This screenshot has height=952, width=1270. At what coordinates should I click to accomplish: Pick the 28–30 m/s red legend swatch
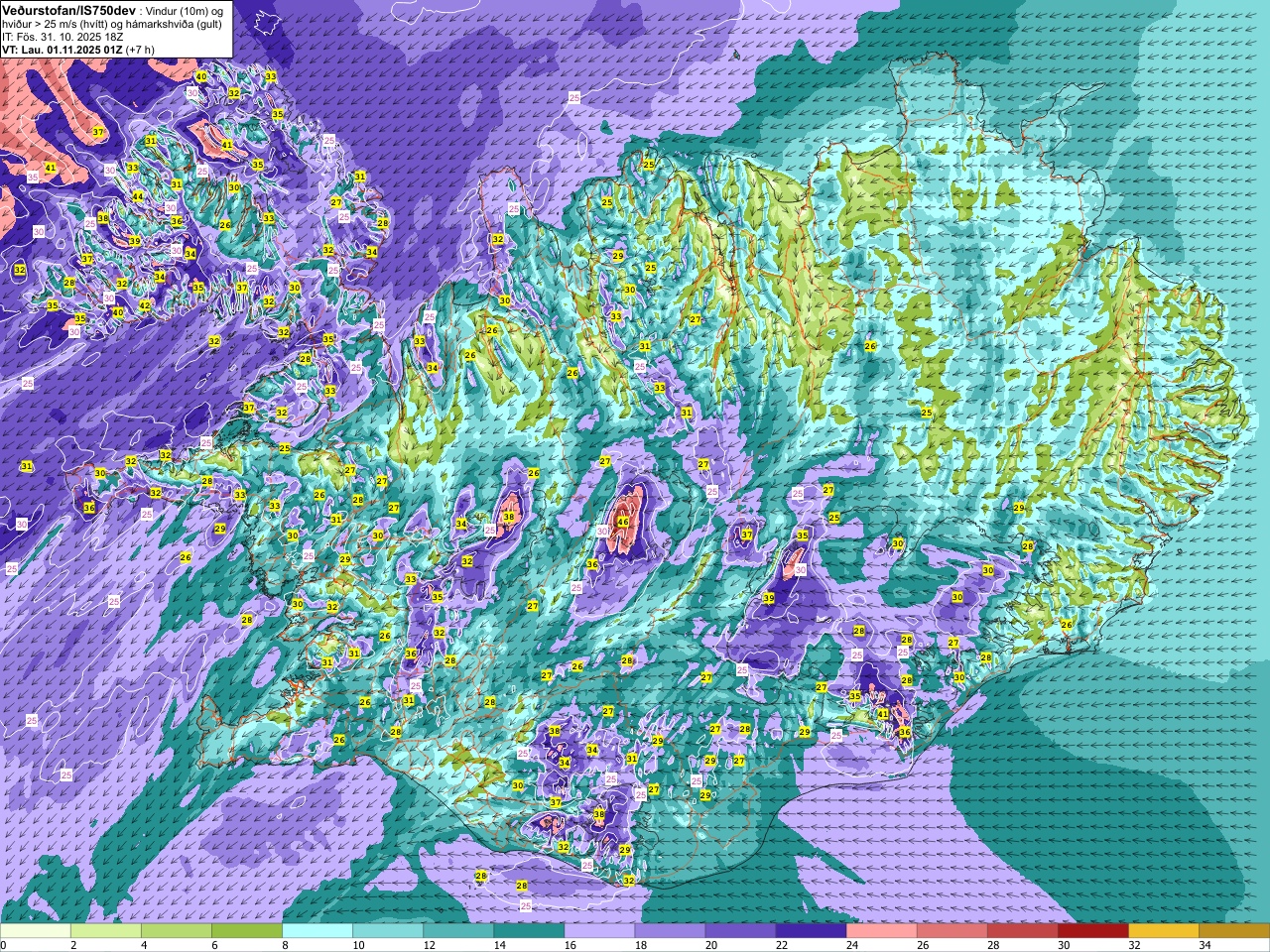pos(1022,931)
